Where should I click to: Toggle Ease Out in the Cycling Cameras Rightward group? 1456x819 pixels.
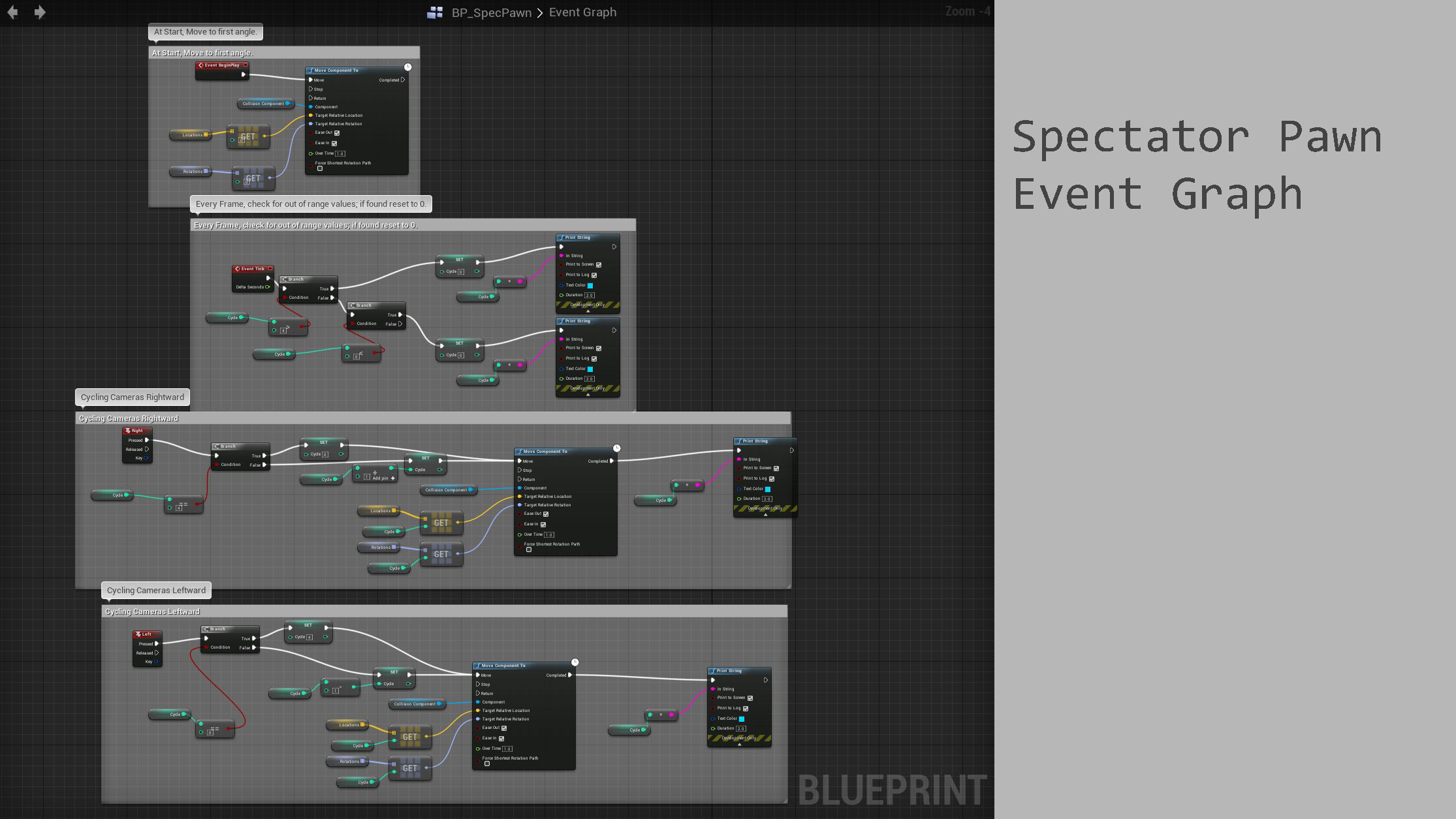[546, 514]
